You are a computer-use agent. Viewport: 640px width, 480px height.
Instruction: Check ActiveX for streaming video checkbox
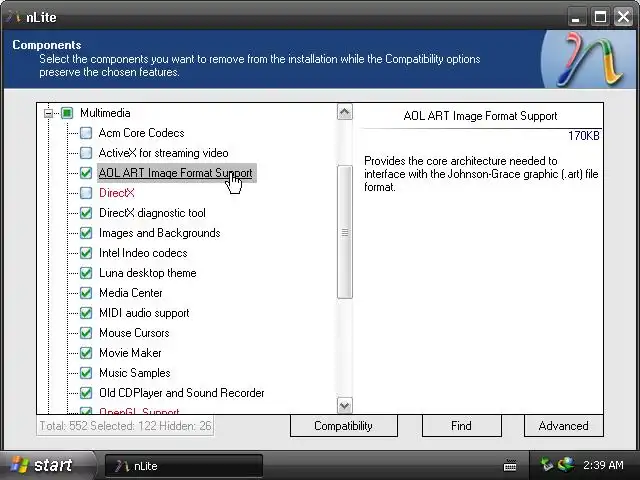(x=86, y=153)
